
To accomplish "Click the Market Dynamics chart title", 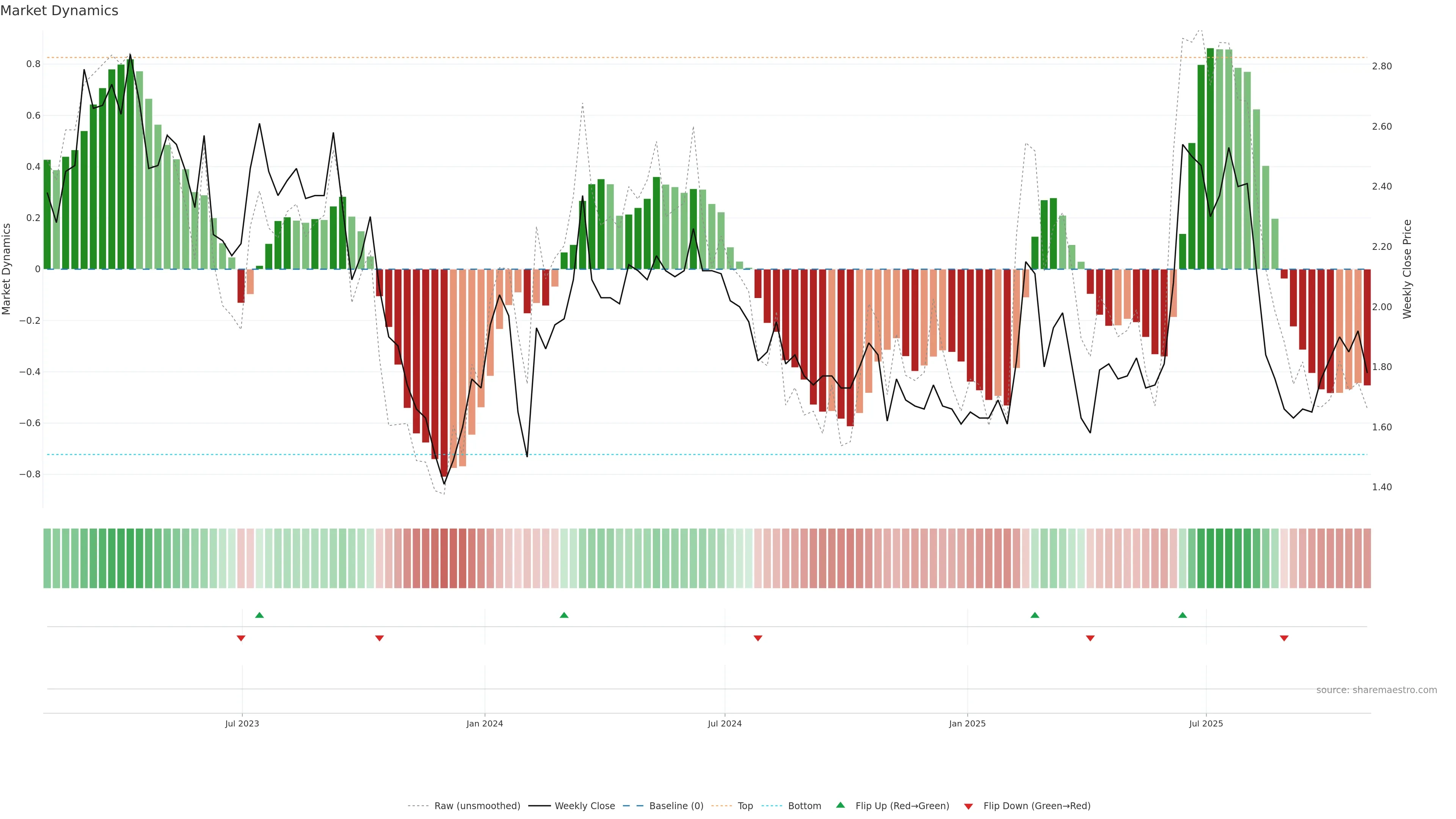I will tap(60, 11).
